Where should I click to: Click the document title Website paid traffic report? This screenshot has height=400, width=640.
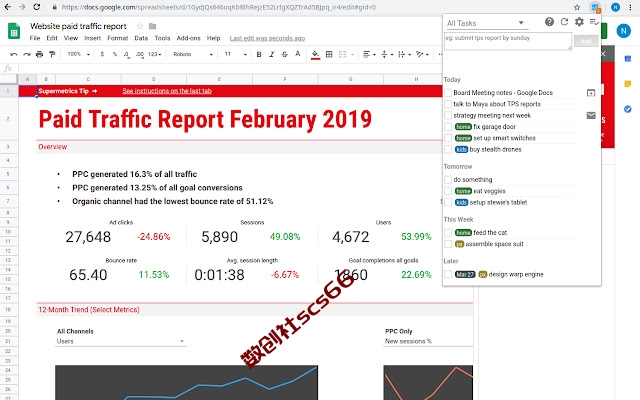[78, 26]
